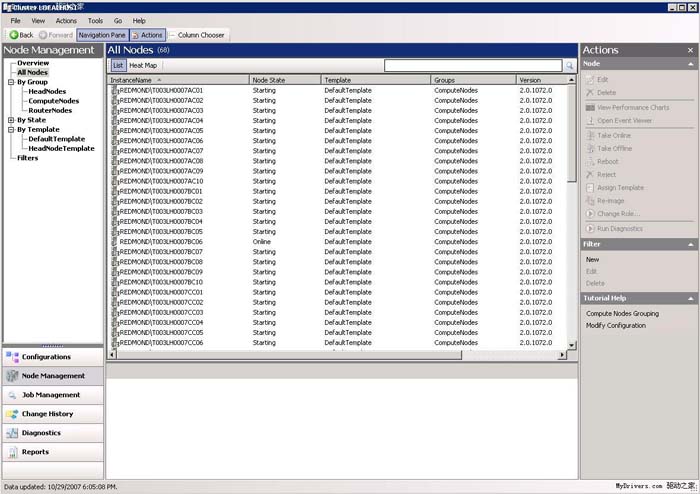Image resolution: width=700 pixels, height=494 pixels.
Task: Open the Actions menu in menu bar
Action: click(x=66, y=20)
